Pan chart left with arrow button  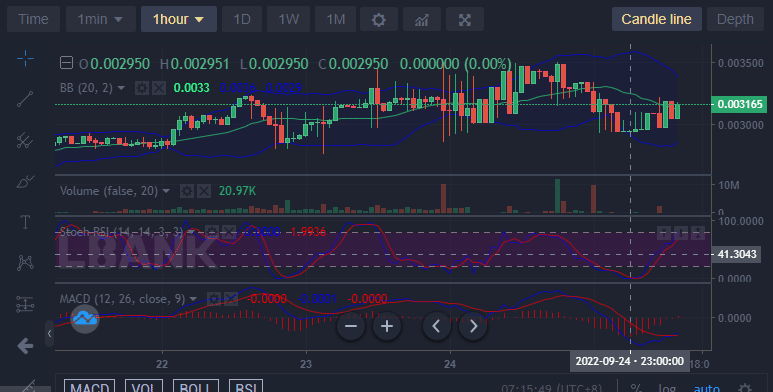437,326
